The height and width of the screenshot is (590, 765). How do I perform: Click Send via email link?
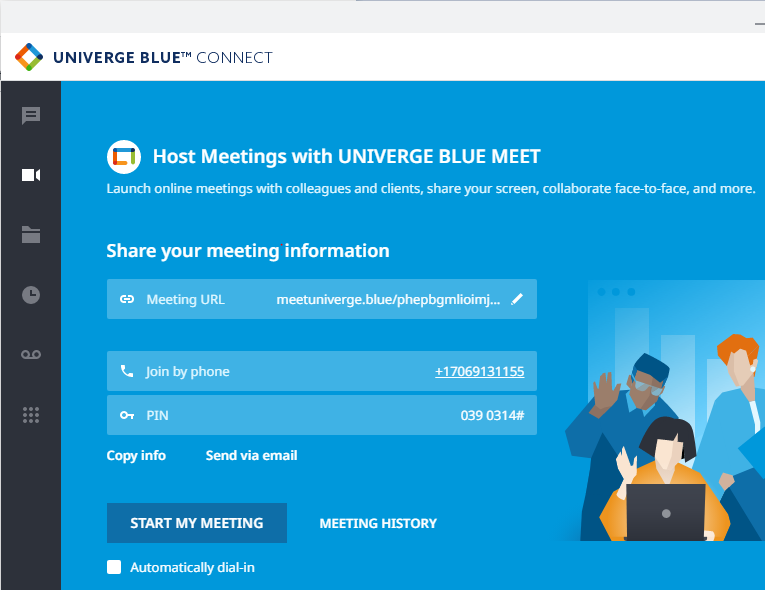[251, 455]
